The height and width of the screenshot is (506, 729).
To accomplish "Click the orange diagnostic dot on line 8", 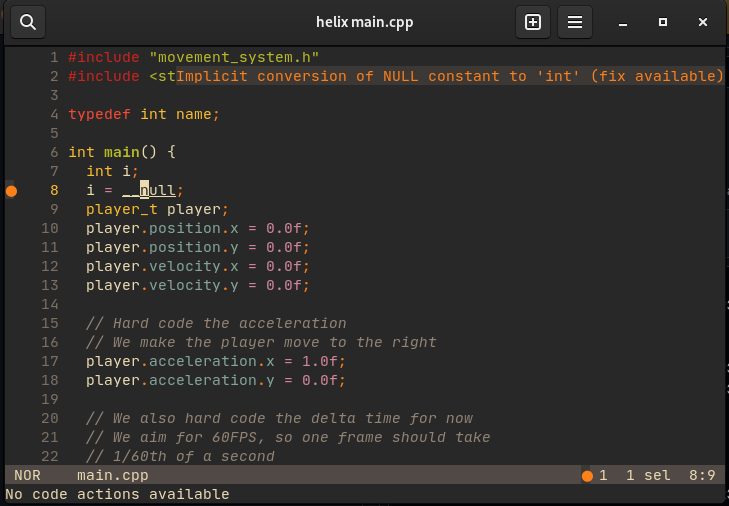I will tap(12, 191).
